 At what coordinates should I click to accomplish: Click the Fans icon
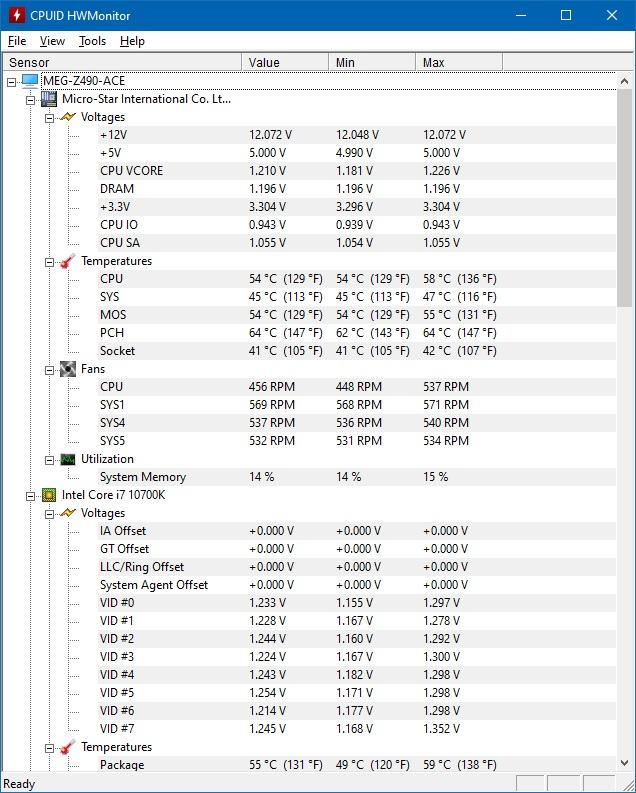tap(68, 369)
